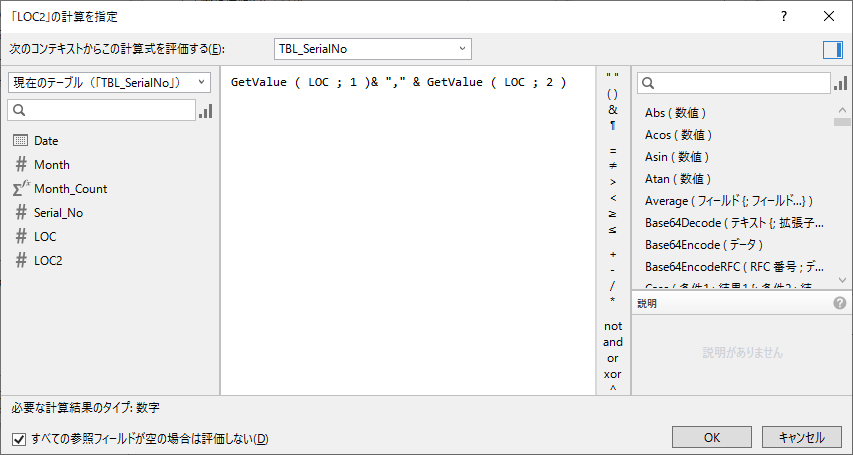The height and width of the screenshot is (455, 853).
Task: Insert the division slash operator
Action: click(x=613, y=286)
